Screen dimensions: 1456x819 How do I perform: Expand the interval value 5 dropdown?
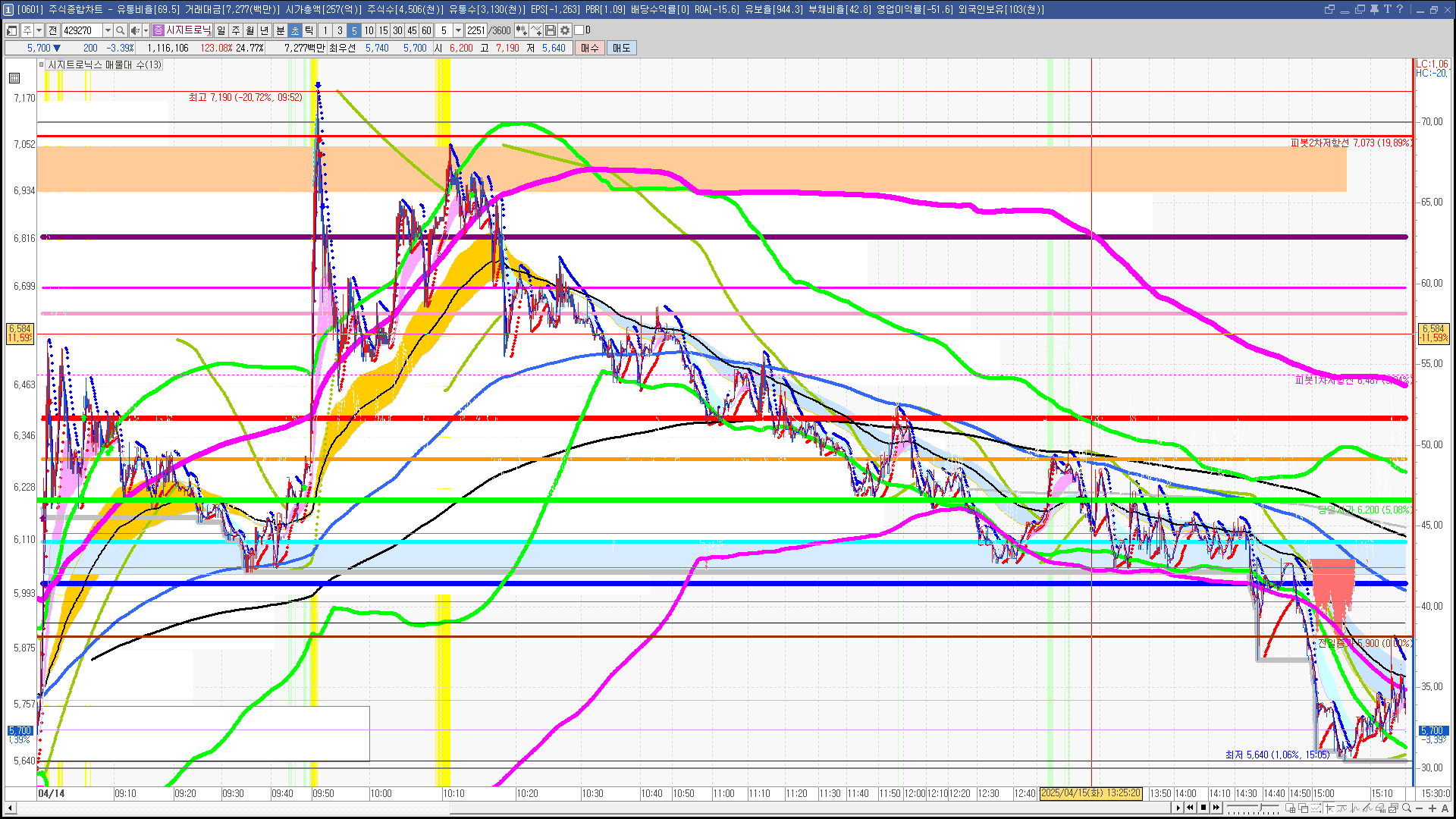458,30
